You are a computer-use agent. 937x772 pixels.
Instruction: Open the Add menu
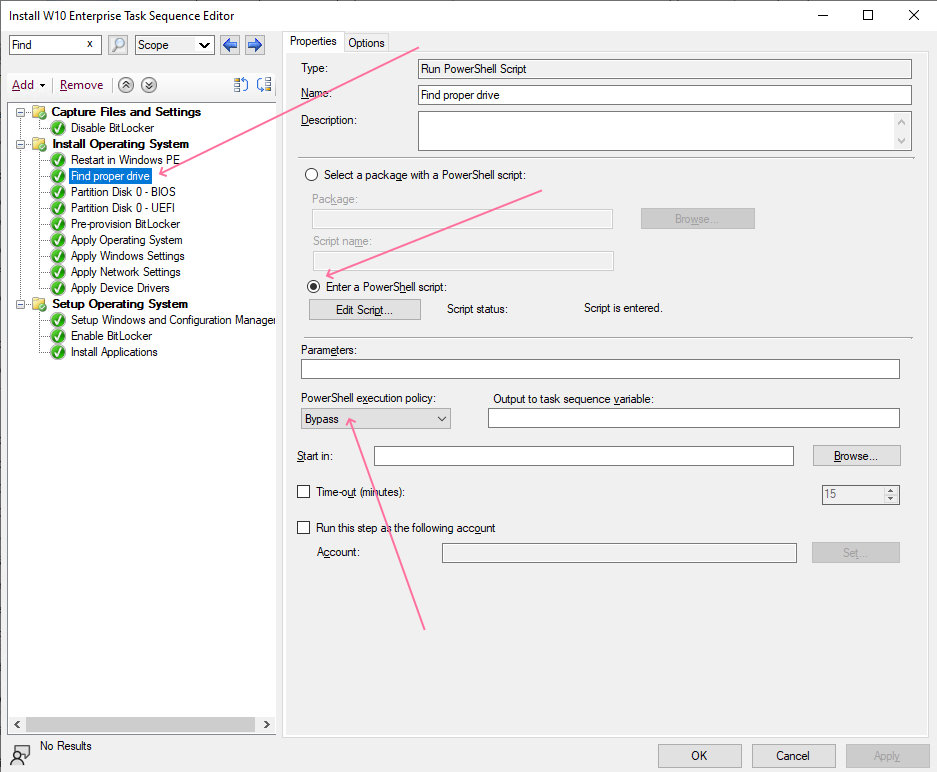[28, 85]
